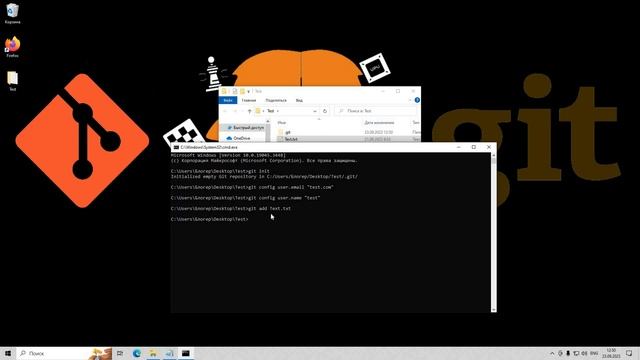Image resolution: width=640 pixels, height=360 pixels.
Task: Open network settings tray icon
Action: (576, 353)
